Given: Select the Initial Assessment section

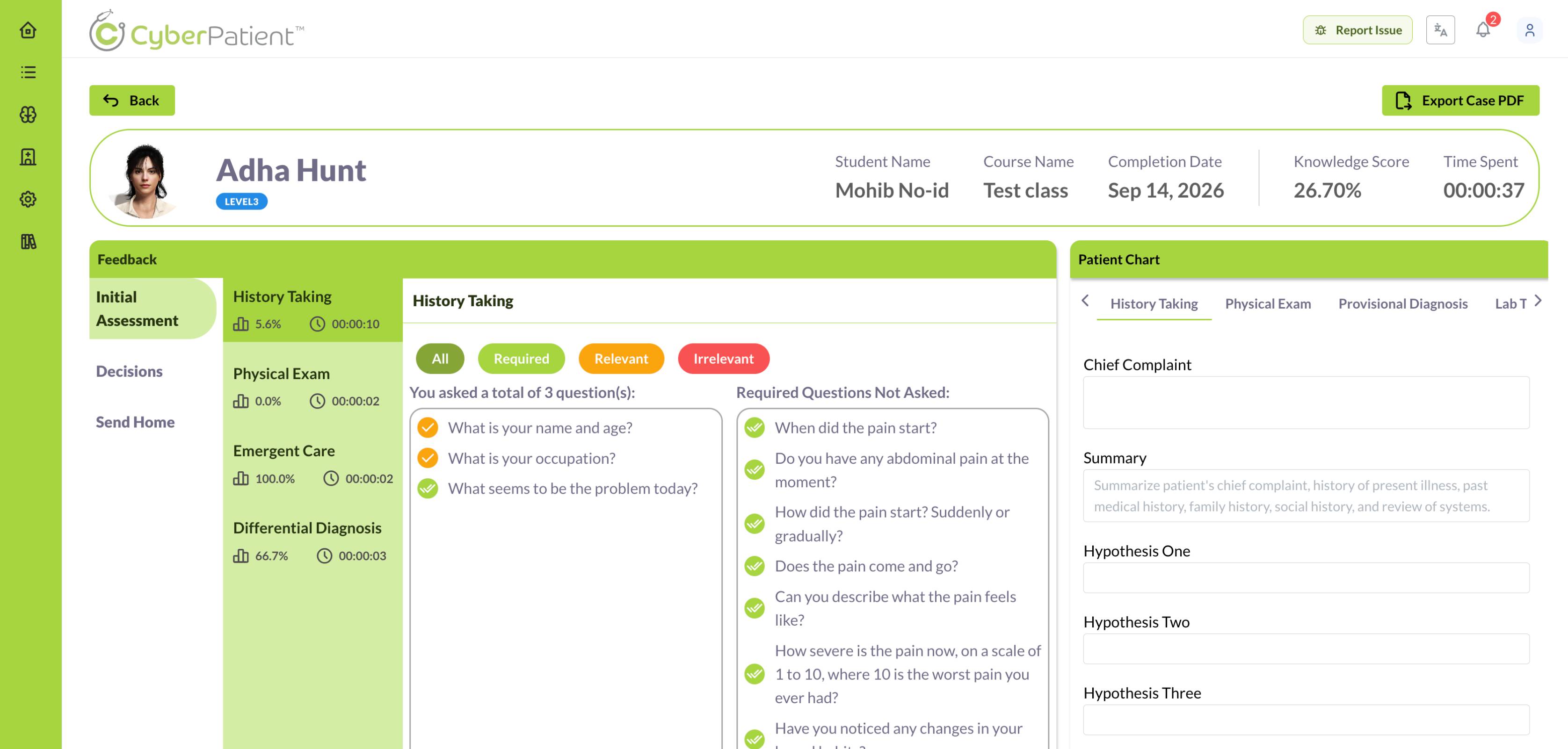Looking at the screenshot, I should 153,309.
